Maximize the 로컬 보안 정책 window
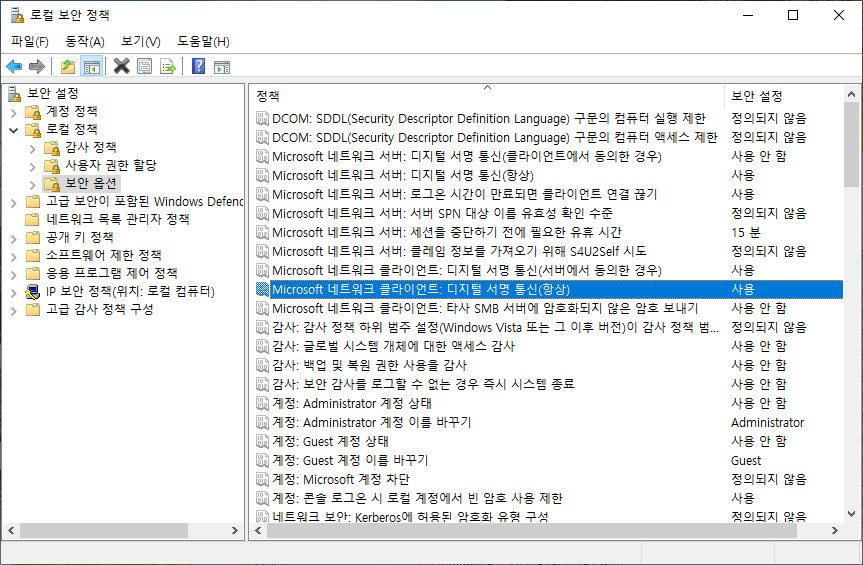The width and height of the screenshot is (863, 565). [793, 15]
